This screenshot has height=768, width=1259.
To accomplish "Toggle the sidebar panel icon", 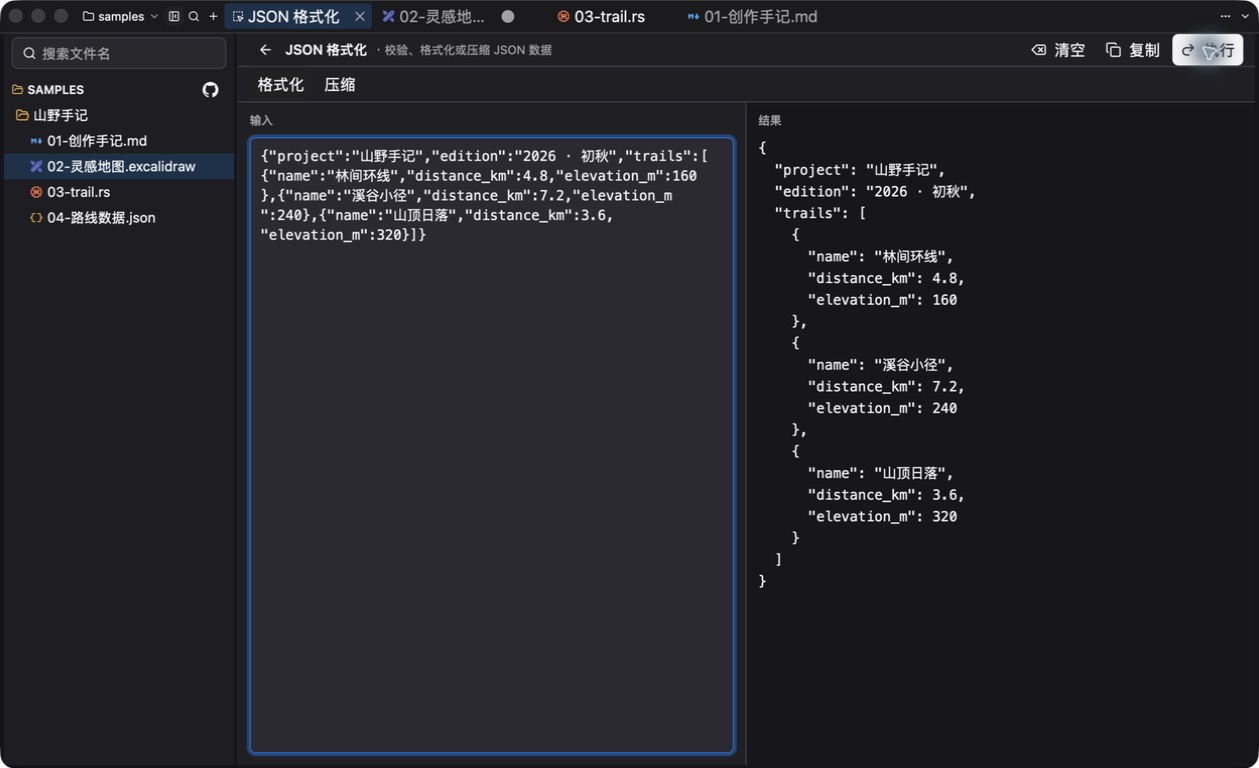I will click(x=174, y=17).
